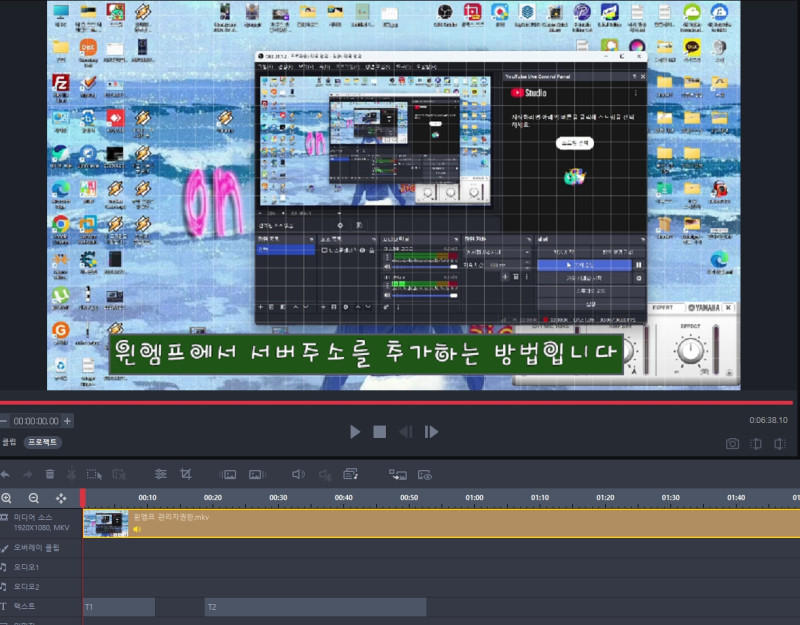Click the two-screens transfer arrow icon
The width and height of the screenshot is (800, 625).
398,475
